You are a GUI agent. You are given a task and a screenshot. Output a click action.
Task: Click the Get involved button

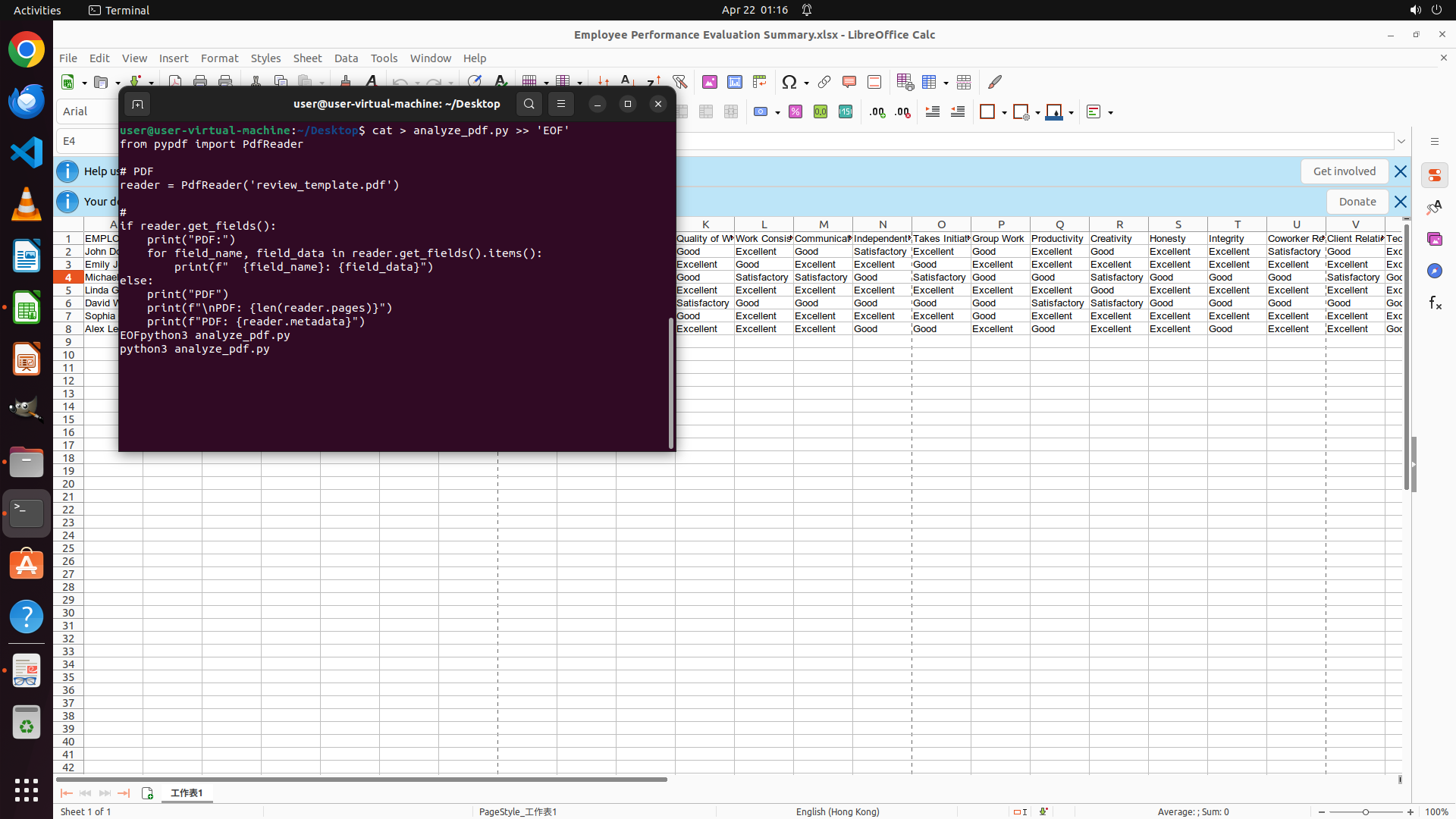tap(1344, 171)
